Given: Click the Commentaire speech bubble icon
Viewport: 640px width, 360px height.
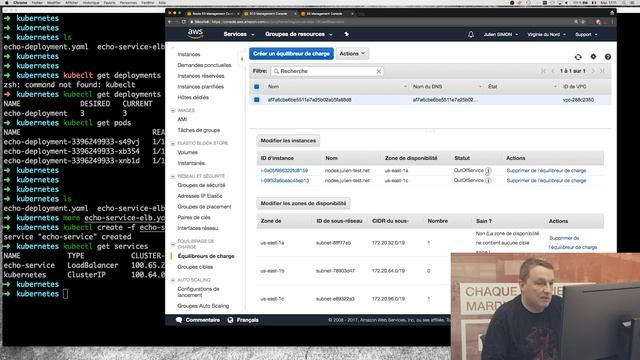Looking at the screenshot, I should point(179,320).
